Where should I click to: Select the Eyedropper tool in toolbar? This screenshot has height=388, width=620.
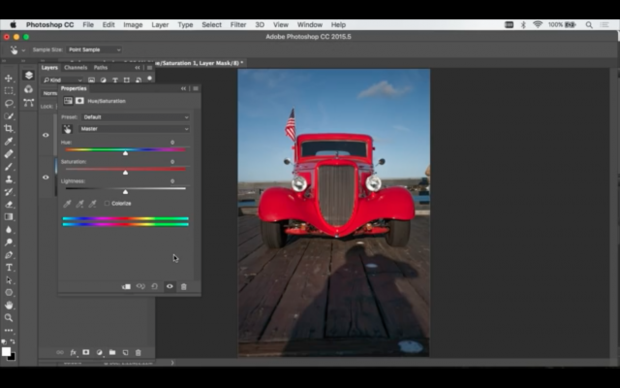pos(8,141)
